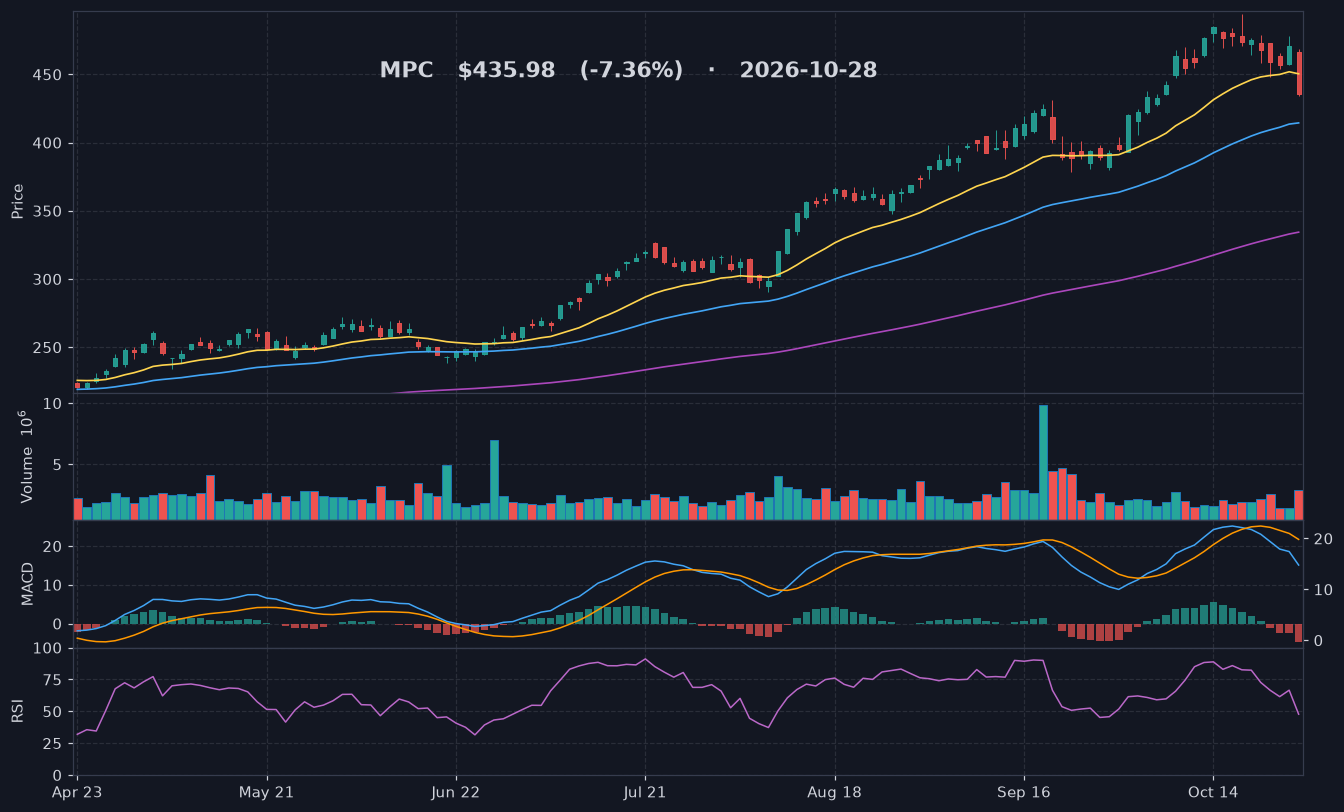Click the Price axis label
Screen dimensions: 1344x812
pyautogui.click(x=17, y=201)
